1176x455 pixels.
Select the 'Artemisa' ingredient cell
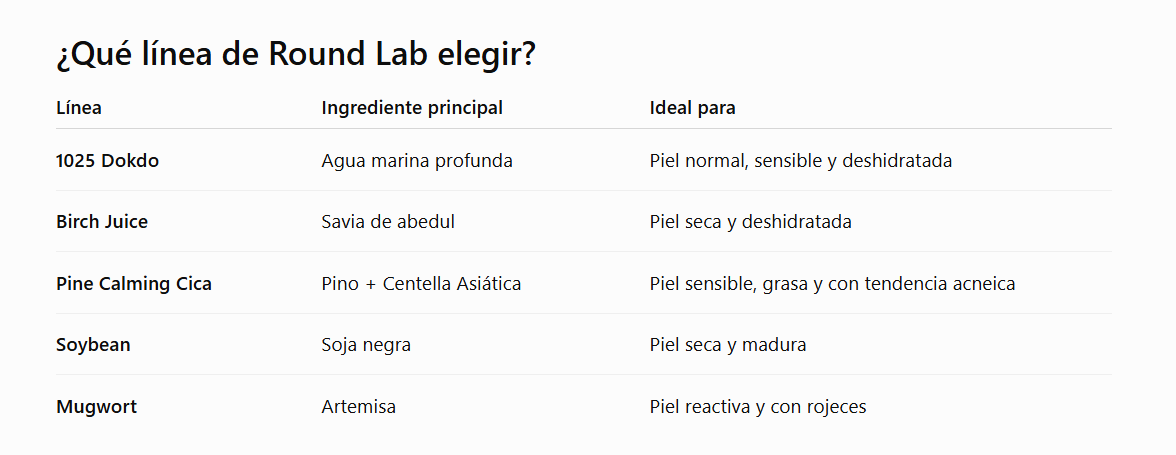click(358, 407)
